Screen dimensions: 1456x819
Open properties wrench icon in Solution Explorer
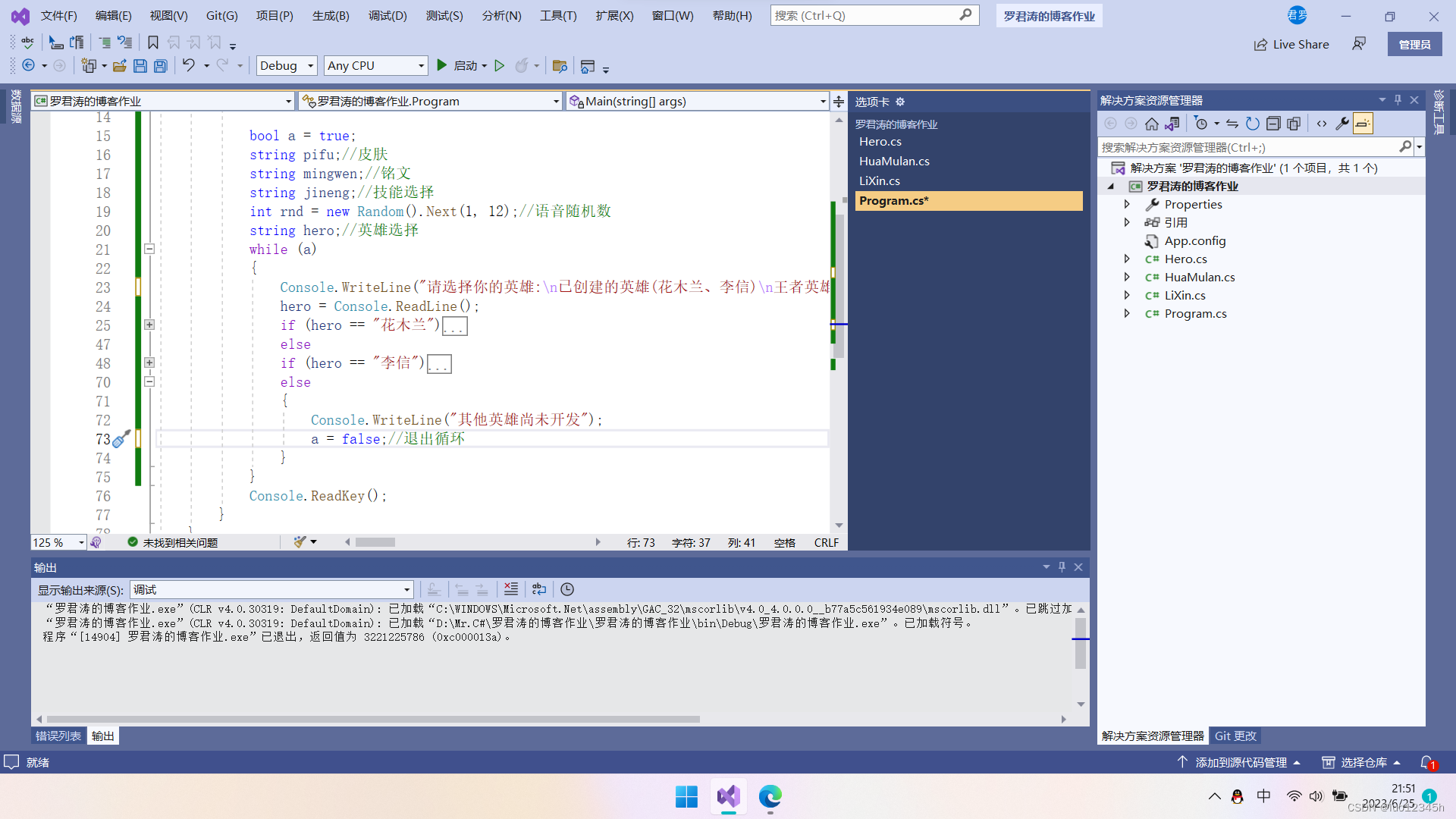click(1341, 124)
